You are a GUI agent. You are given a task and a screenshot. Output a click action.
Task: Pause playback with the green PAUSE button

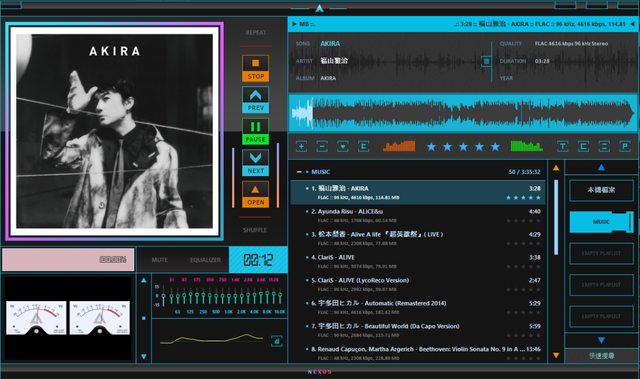coord(256,131)
